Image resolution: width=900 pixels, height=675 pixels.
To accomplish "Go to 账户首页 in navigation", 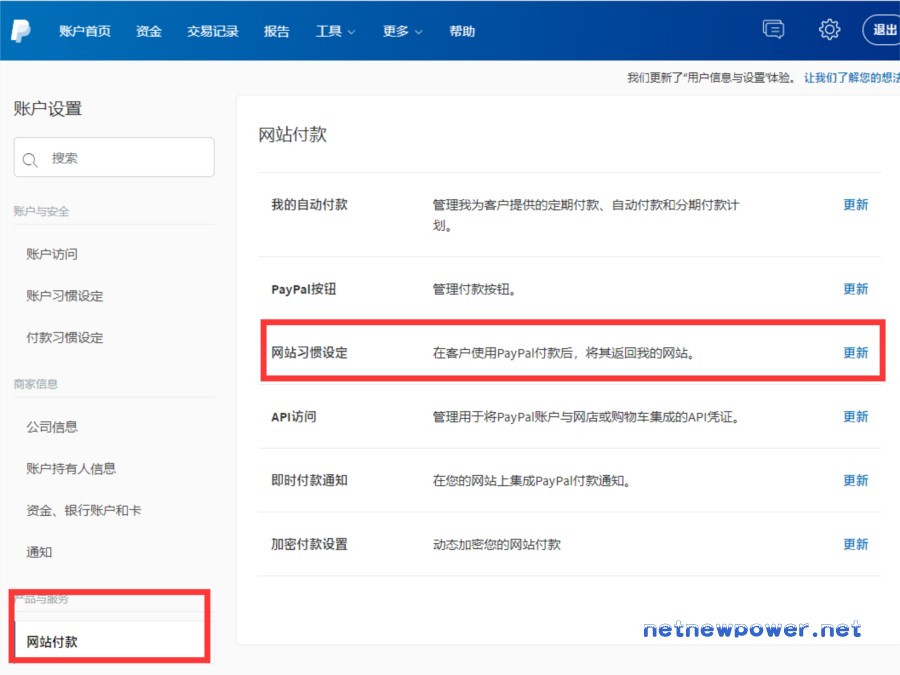I will pyautogui.click(x=85, y=31).
